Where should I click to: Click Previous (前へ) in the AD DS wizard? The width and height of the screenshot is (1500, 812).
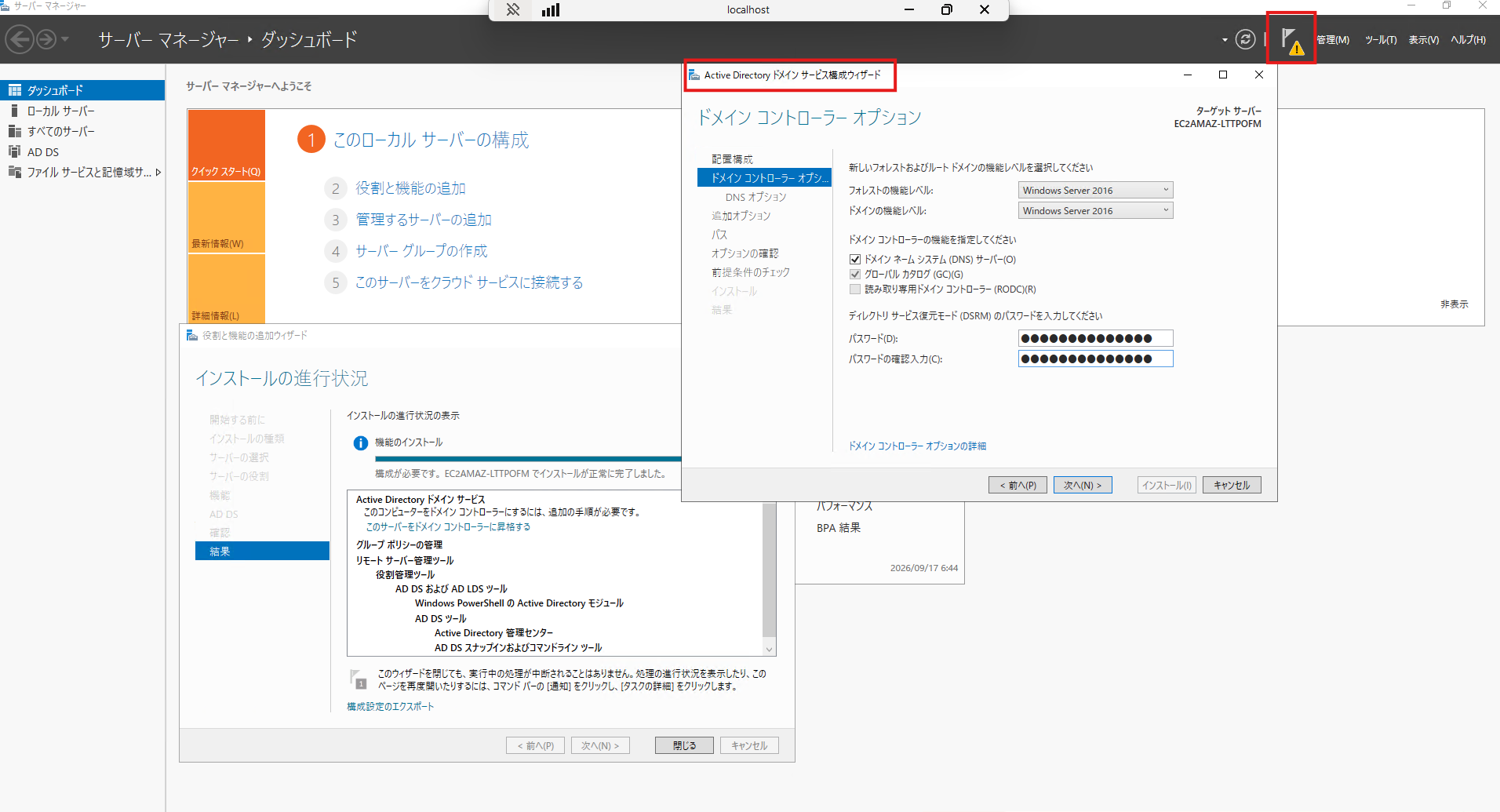1018,486
